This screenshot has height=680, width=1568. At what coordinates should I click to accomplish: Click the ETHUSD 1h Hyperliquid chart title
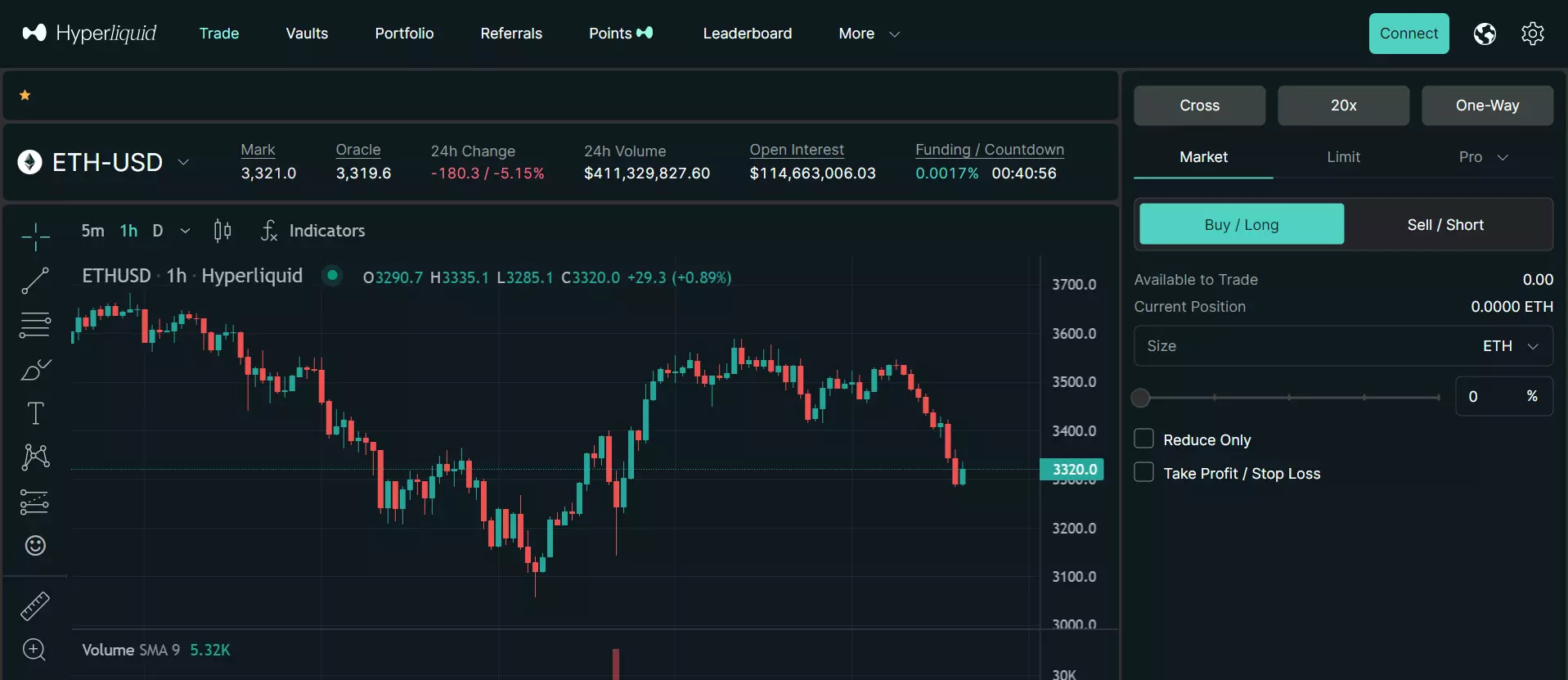(x=192, y=276)
